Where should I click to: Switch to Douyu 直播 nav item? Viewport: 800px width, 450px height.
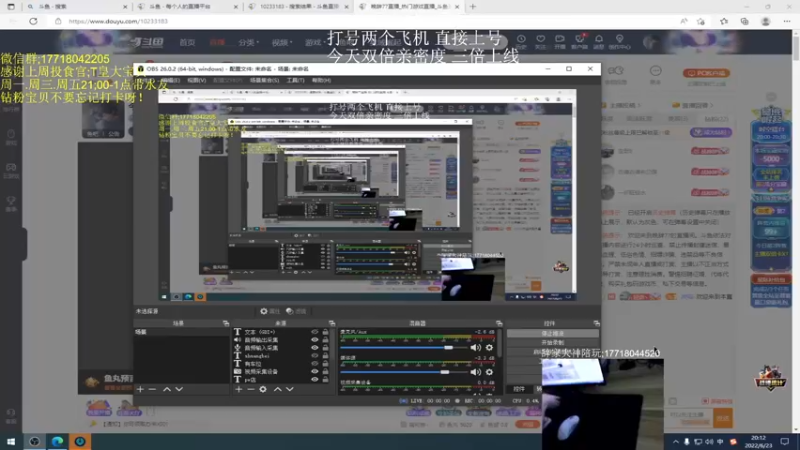(217, 42)
